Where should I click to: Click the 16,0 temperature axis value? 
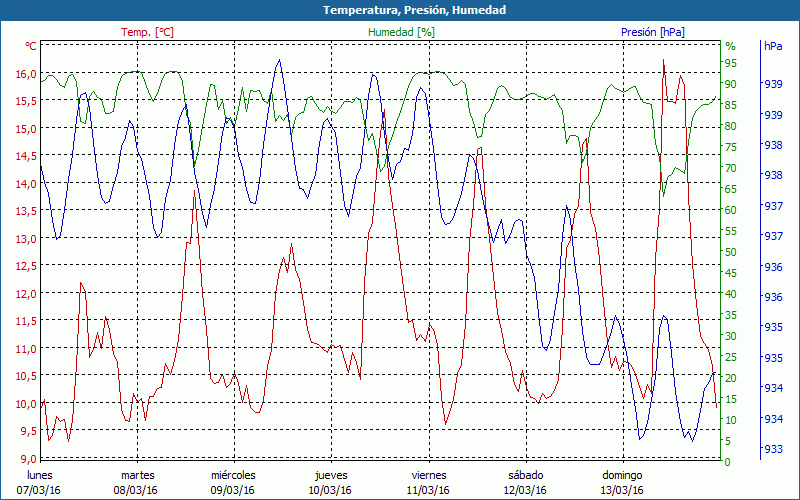tap(25, 74)
